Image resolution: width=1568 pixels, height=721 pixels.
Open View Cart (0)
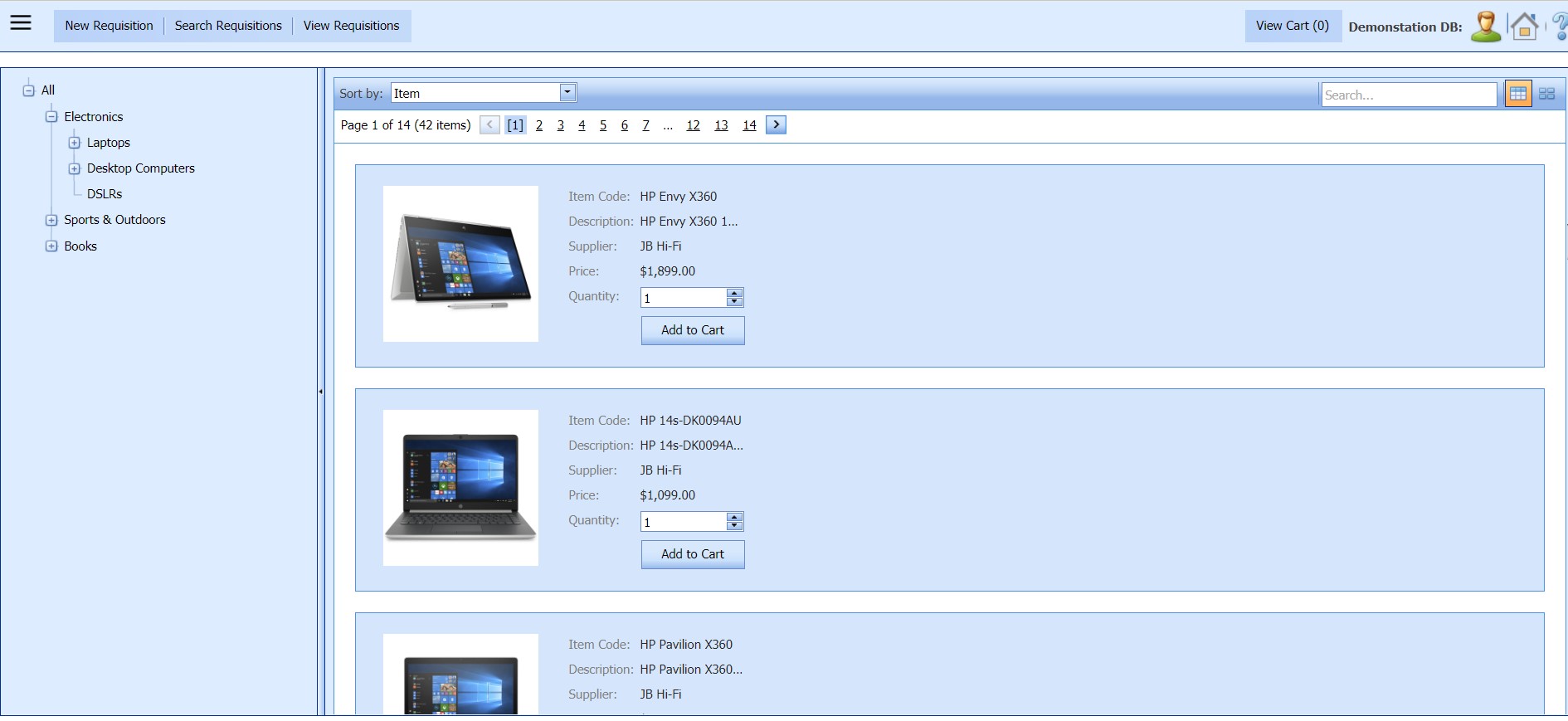1293,26
